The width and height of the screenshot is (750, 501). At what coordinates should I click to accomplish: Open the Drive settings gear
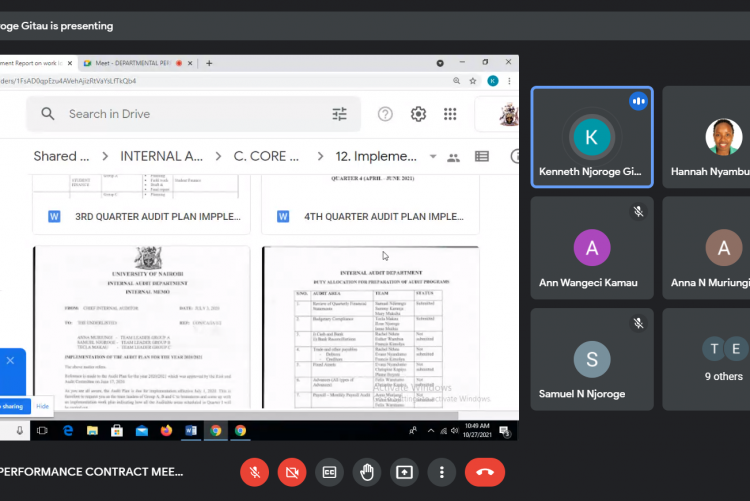coord(418,114)
